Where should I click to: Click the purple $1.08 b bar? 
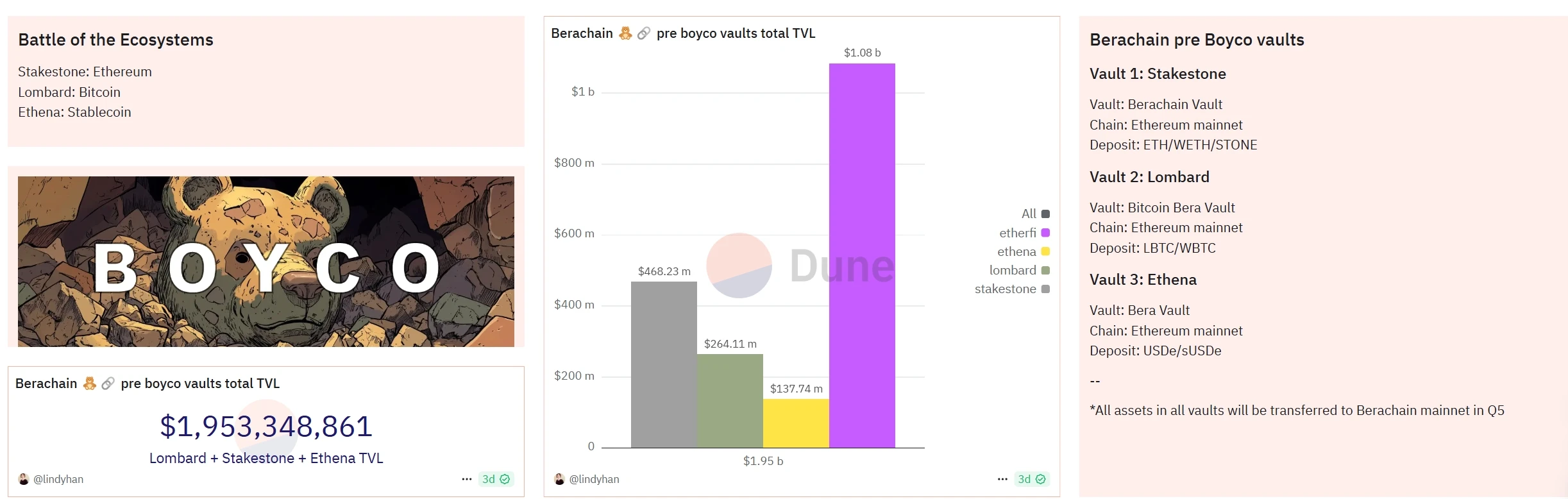[862, 255]
